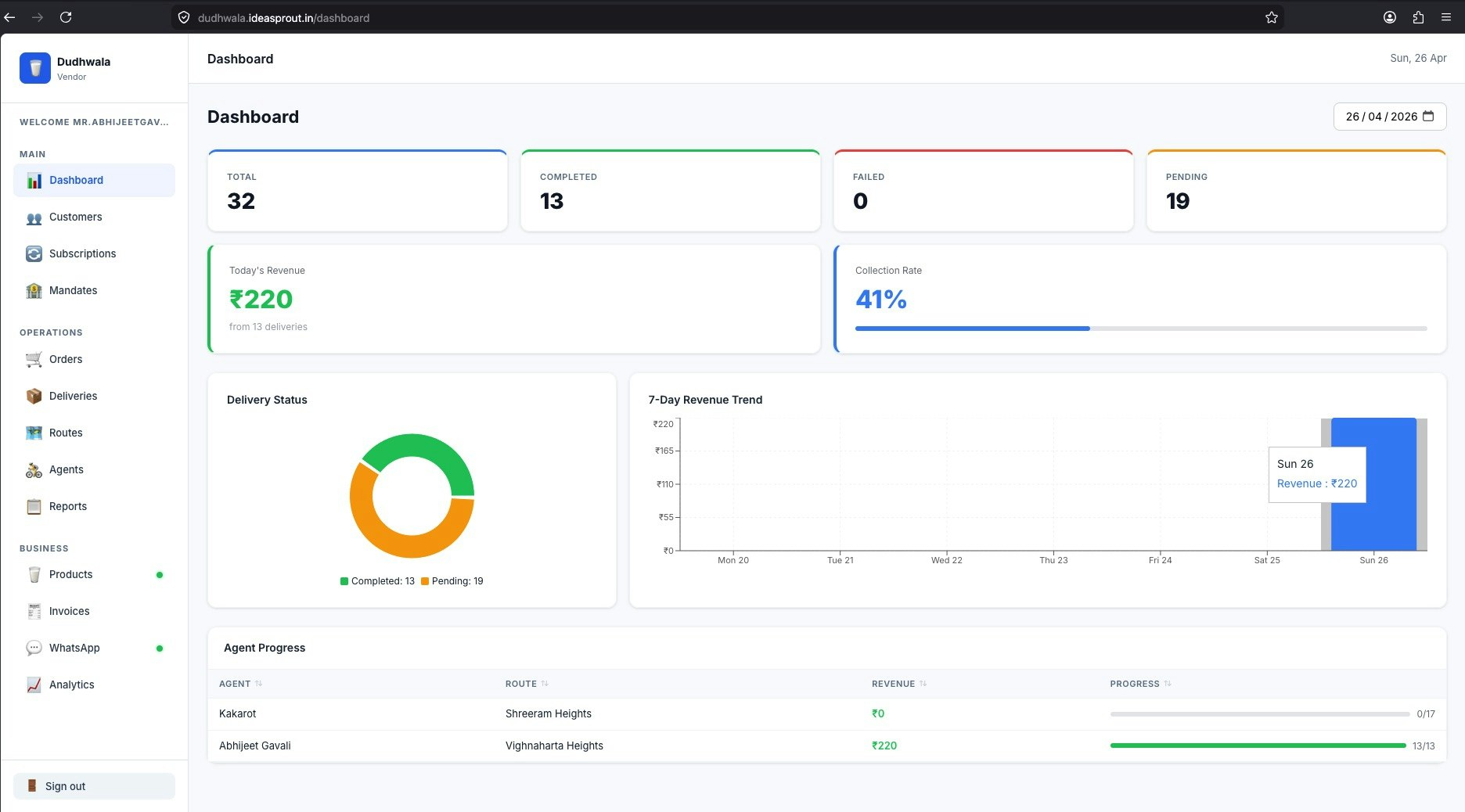The width and height of the screenshot is (1465, 812).
Task: Bookmark page with star icon
Action: coord(1272,17)
